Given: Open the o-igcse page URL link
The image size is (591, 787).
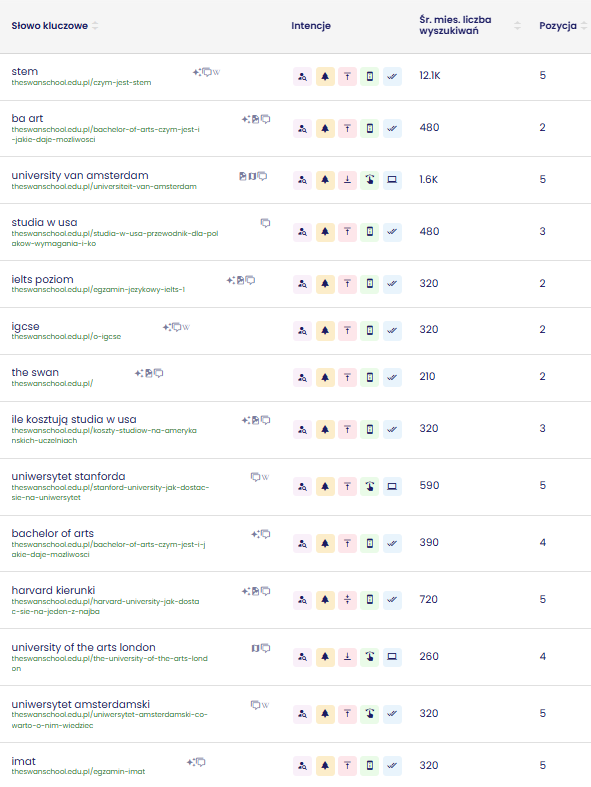Looking at the screenshot, I should [x=66, y=337].
